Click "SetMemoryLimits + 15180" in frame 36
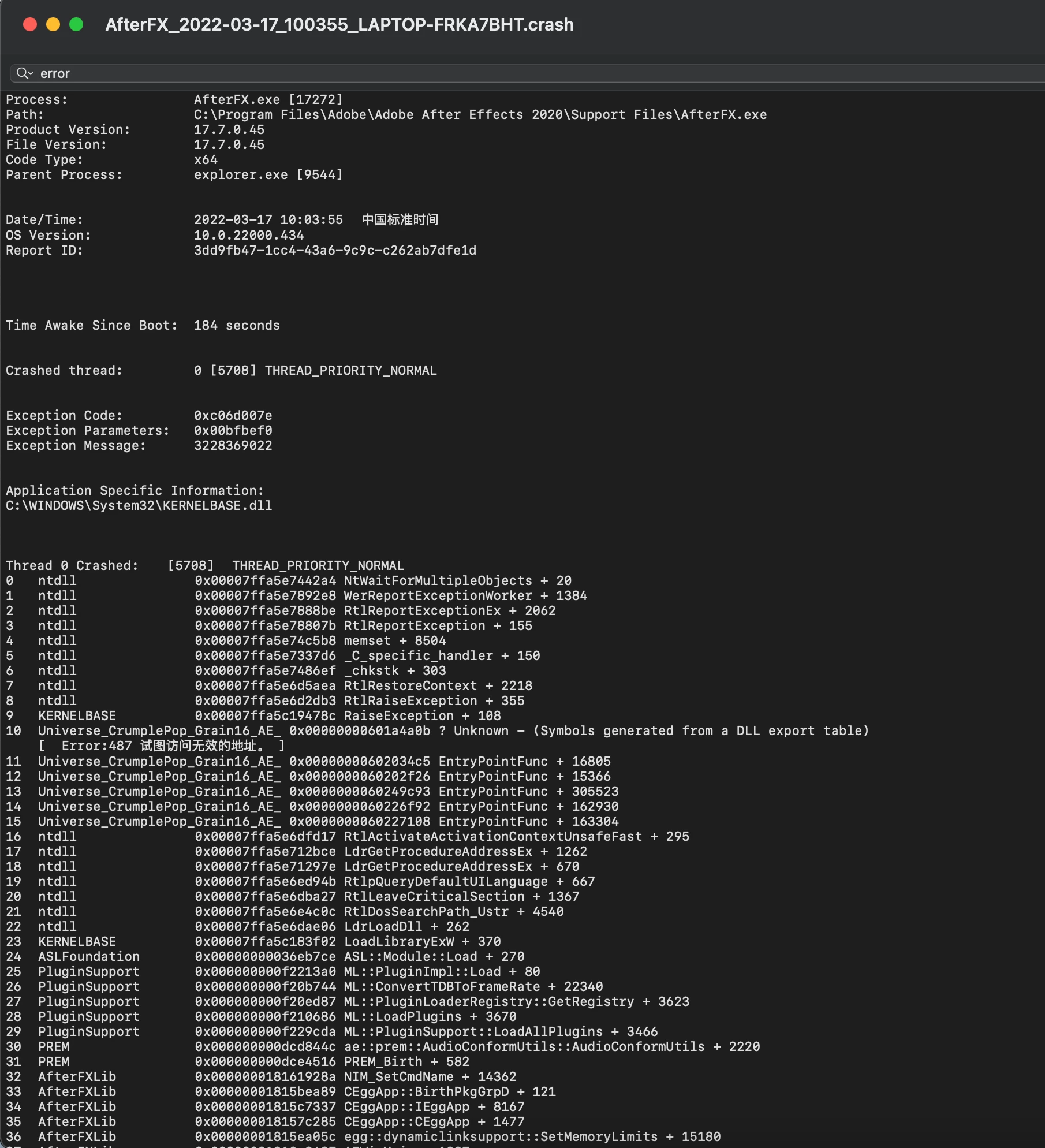The width and height of the screenshot is (1045, 1148). click(x=630, y=1136)
